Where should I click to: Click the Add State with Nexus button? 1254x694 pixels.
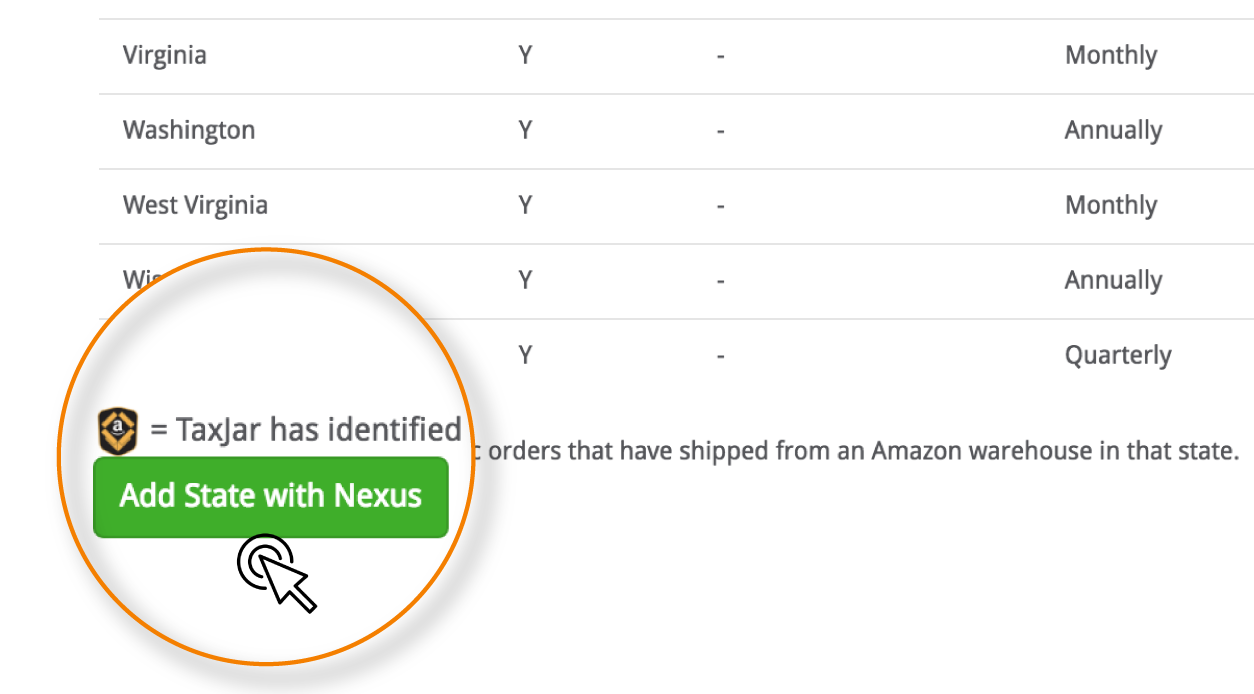click(x=270, y=497)
